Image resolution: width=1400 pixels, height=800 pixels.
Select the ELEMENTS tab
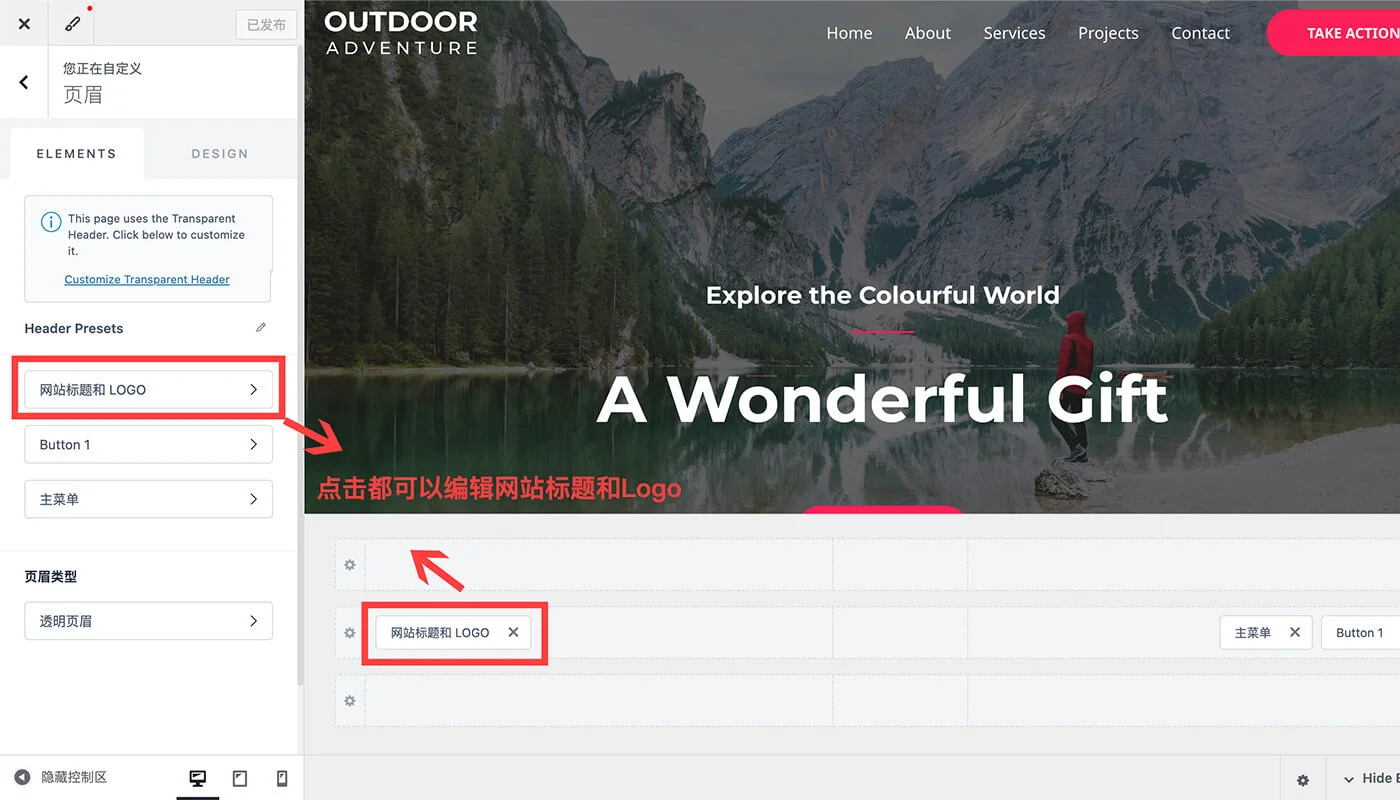[76, 154]
